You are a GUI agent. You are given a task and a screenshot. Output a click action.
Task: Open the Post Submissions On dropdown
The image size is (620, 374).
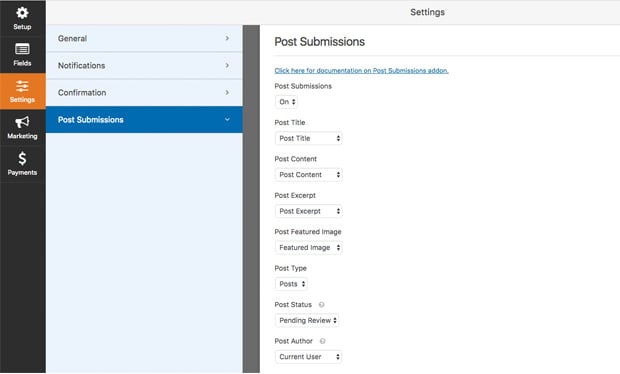[x=286, y=102]
